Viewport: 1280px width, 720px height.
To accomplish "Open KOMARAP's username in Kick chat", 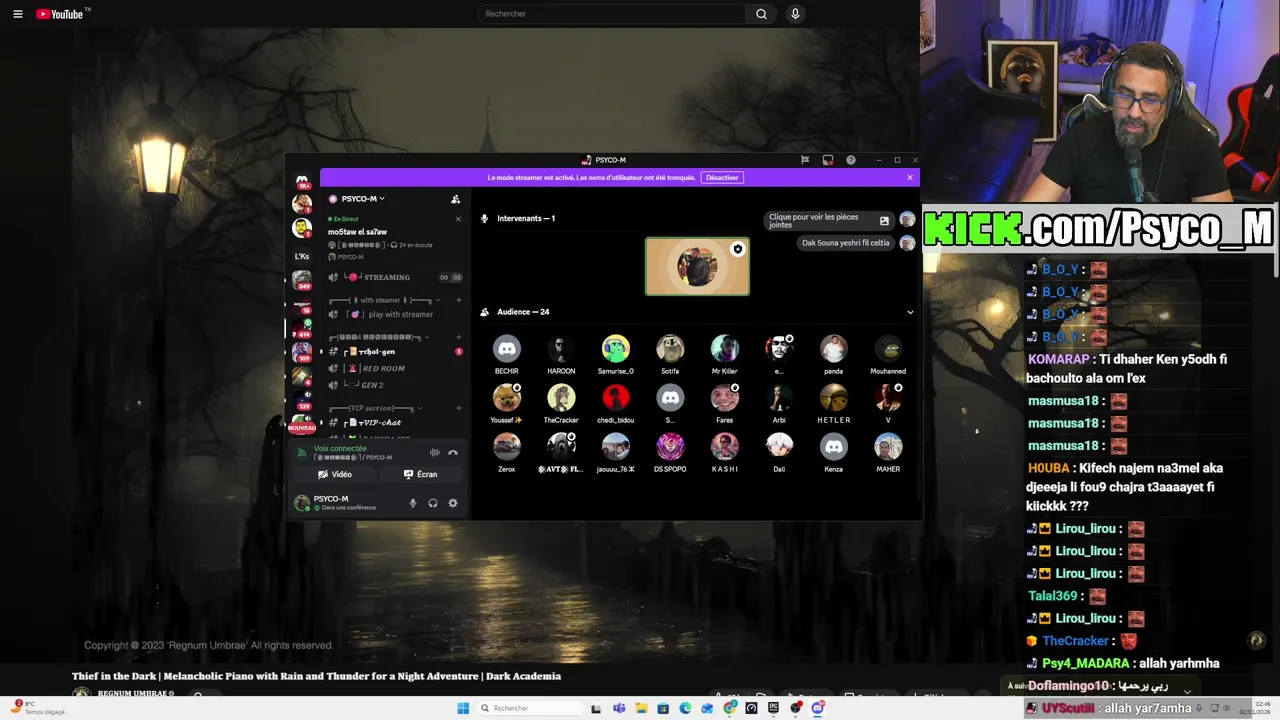I will pyautogui.click(x=1057, y=359).
